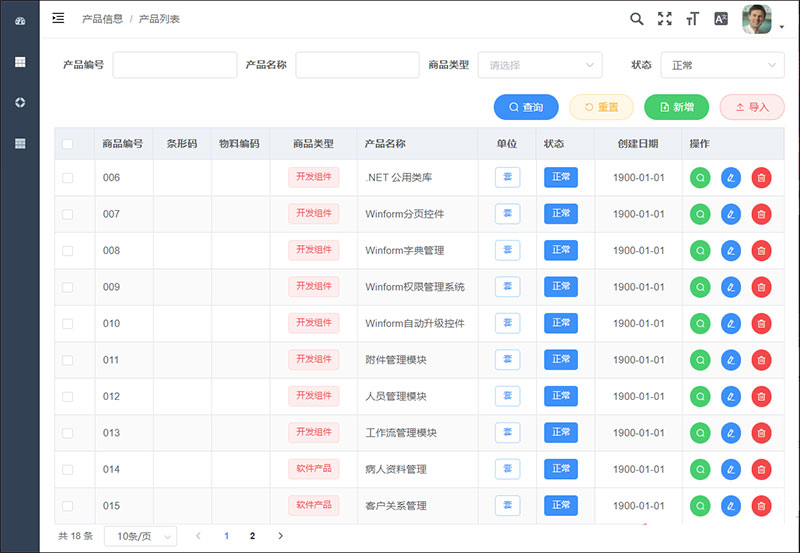Select the row checkbox for product 014

click(68, 469)
